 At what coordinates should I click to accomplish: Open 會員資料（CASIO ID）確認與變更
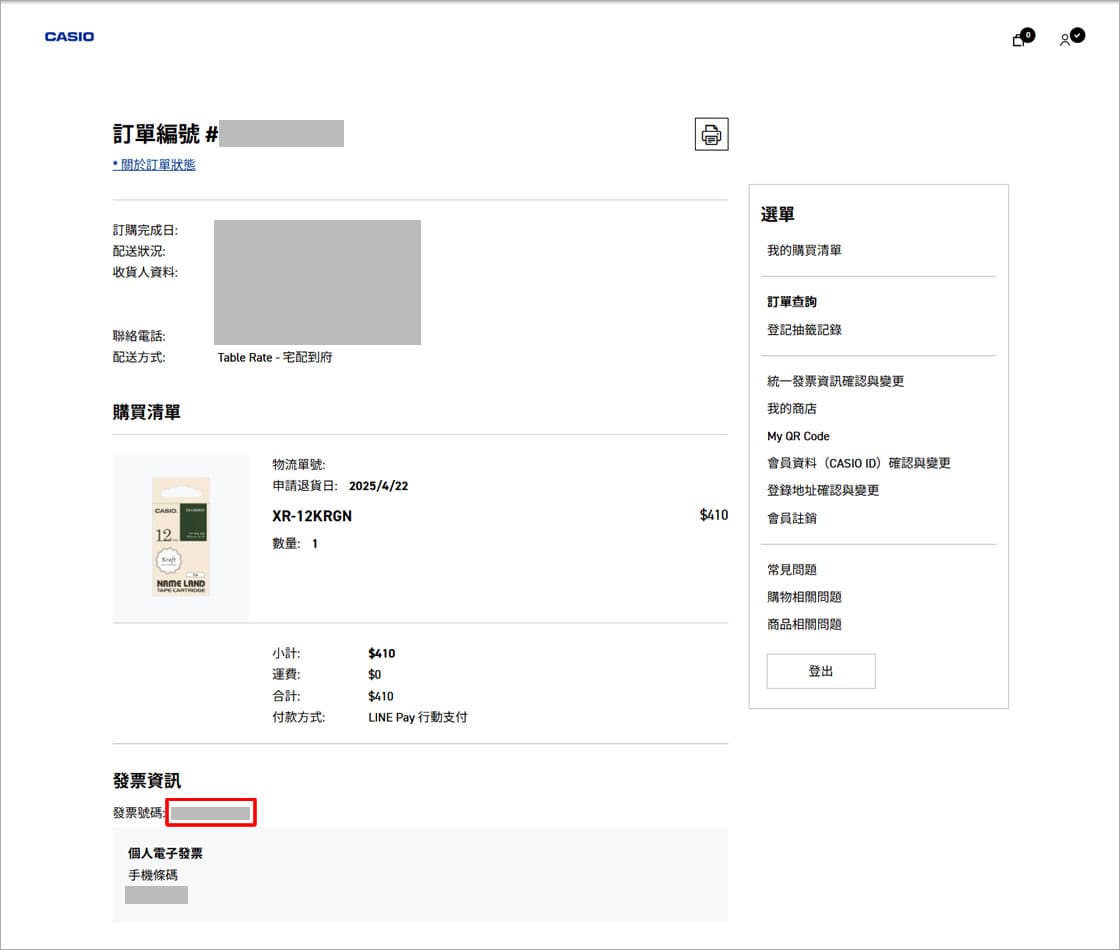point(858,463)
